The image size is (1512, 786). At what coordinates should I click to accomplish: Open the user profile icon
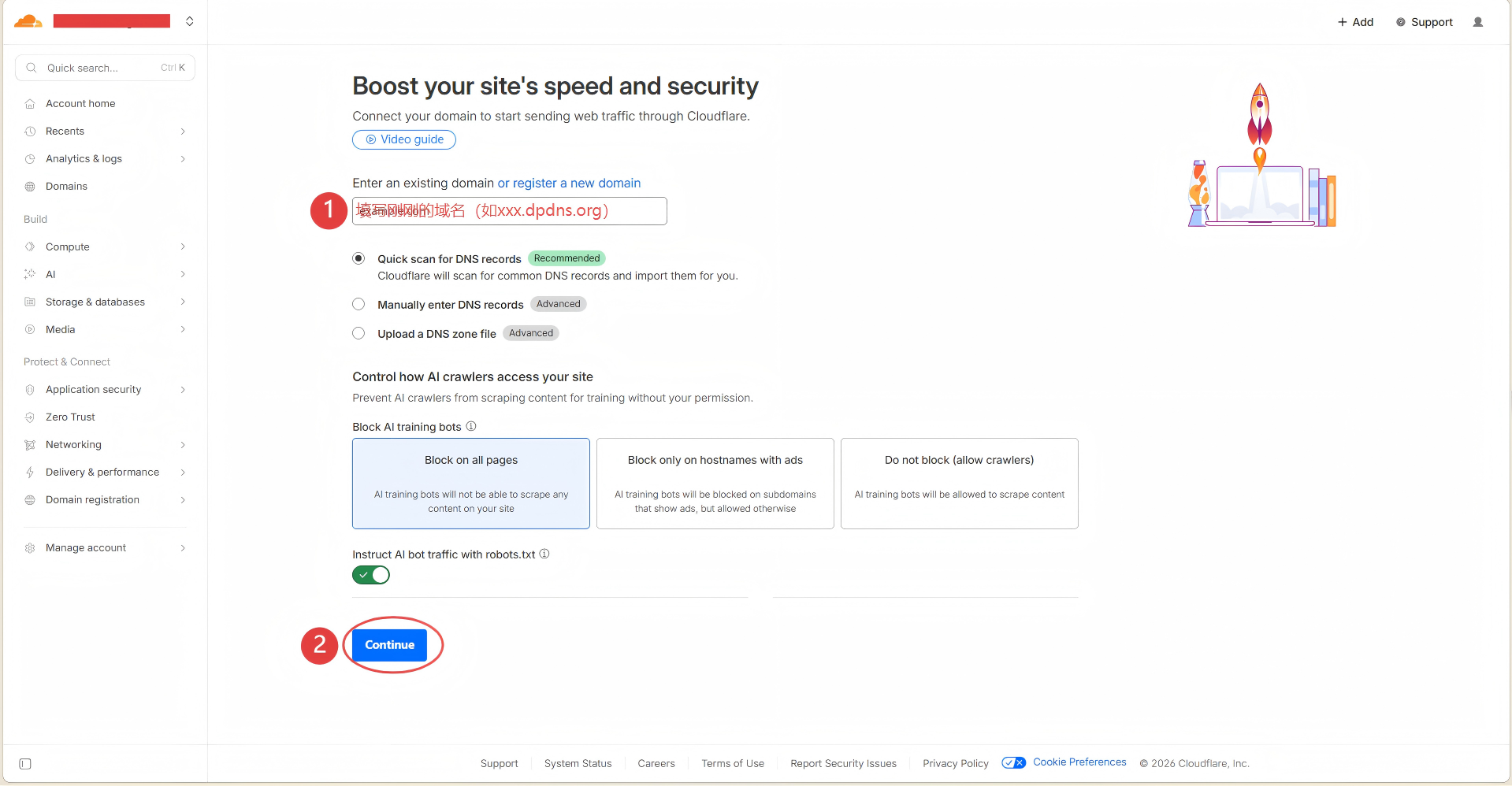point(1478,22)
